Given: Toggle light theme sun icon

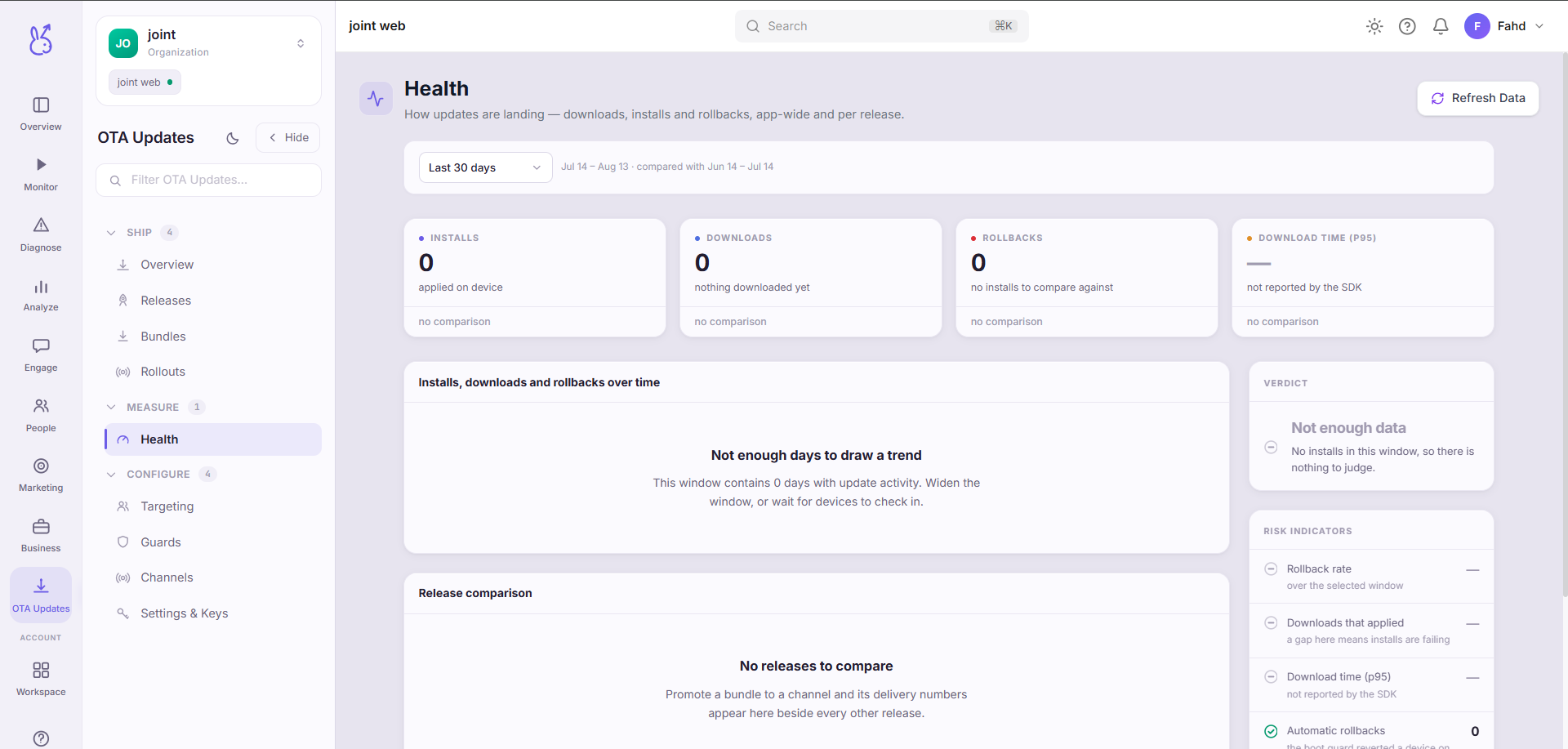Looking at the screenshot, I should [1374, 26].
